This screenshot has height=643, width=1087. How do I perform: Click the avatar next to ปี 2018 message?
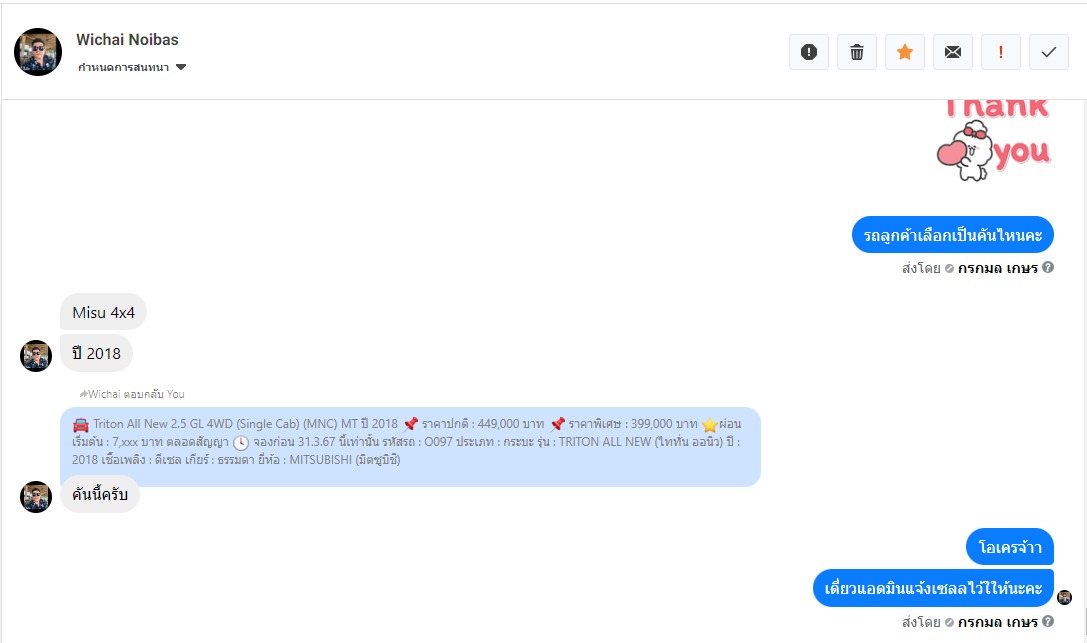[36, 356]
